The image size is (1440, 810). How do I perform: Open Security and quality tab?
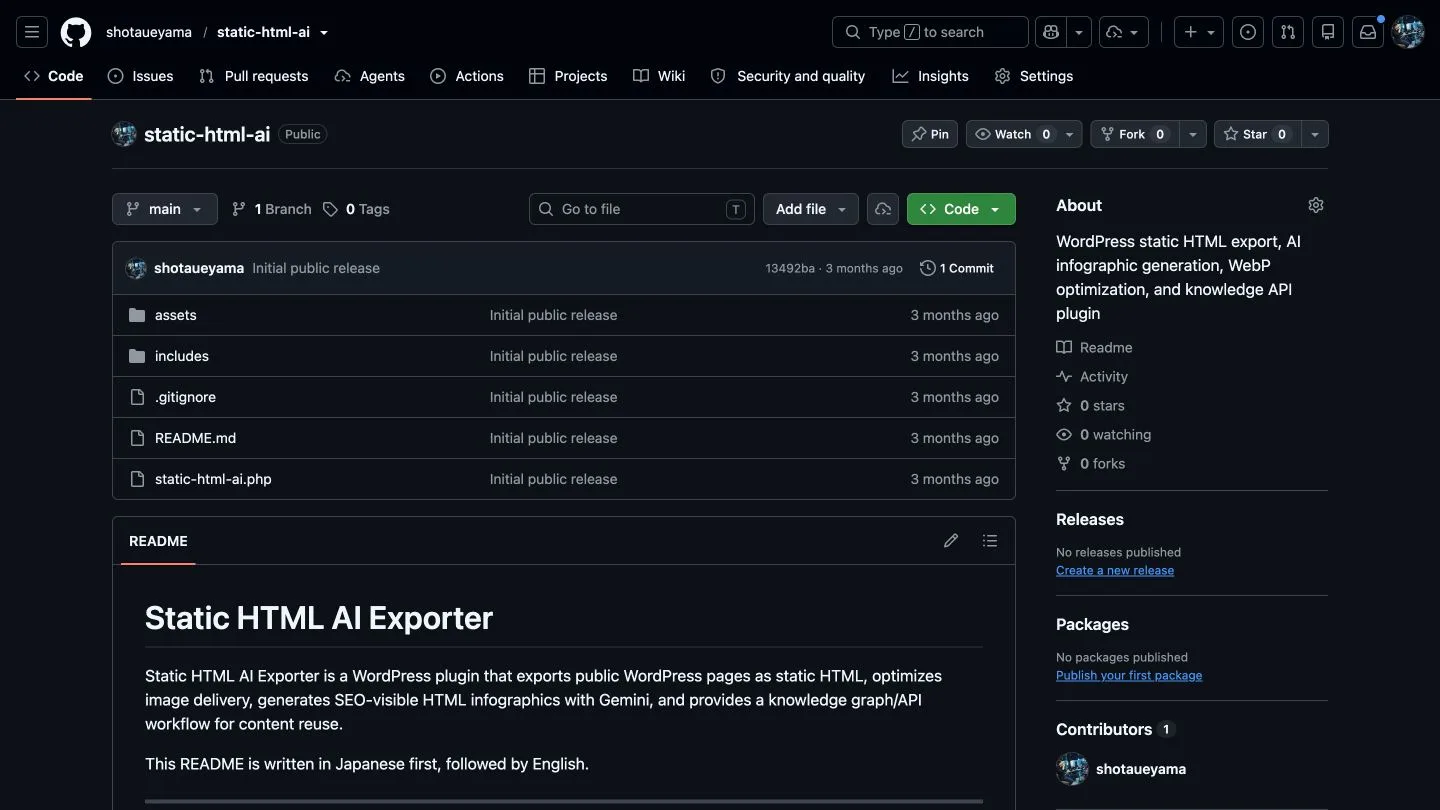coord(788,76)
